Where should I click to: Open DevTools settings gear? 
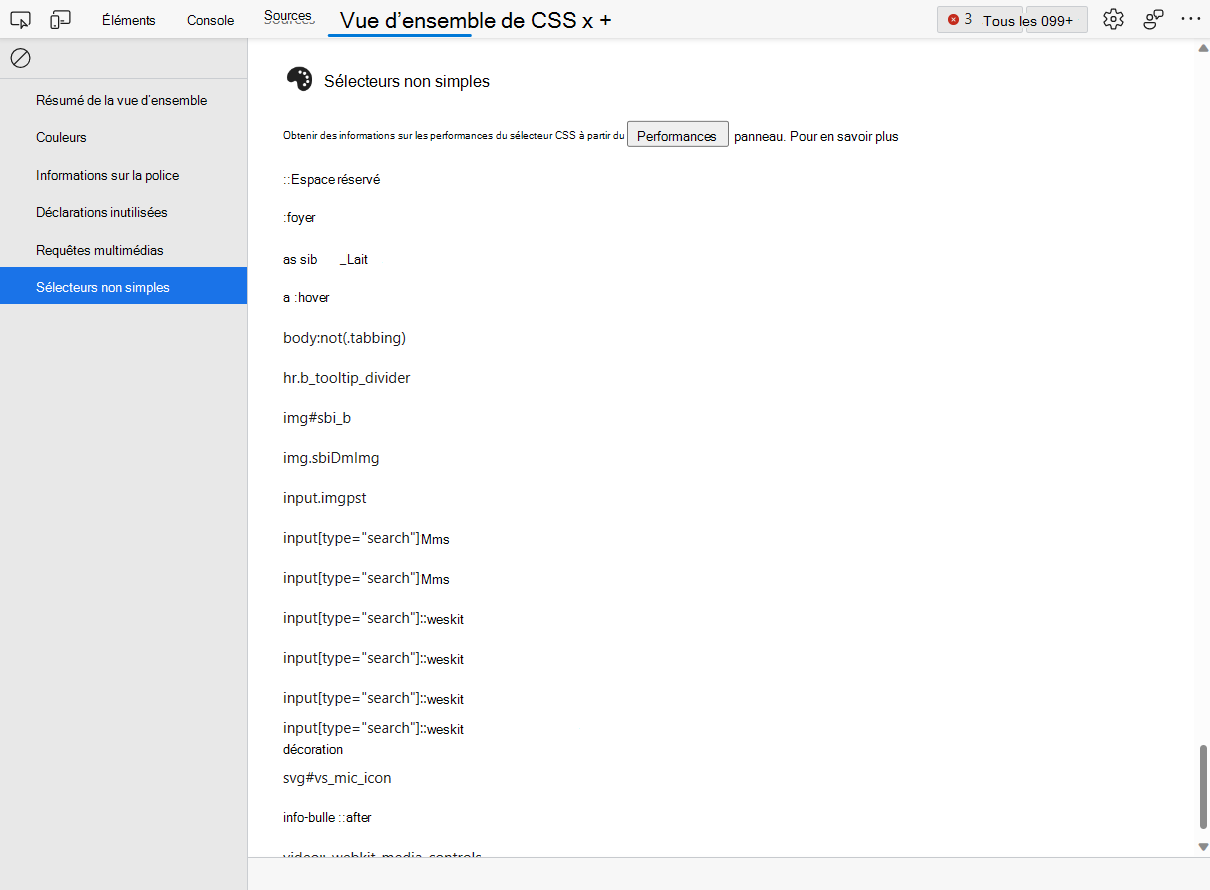[x=1114, y=19]
